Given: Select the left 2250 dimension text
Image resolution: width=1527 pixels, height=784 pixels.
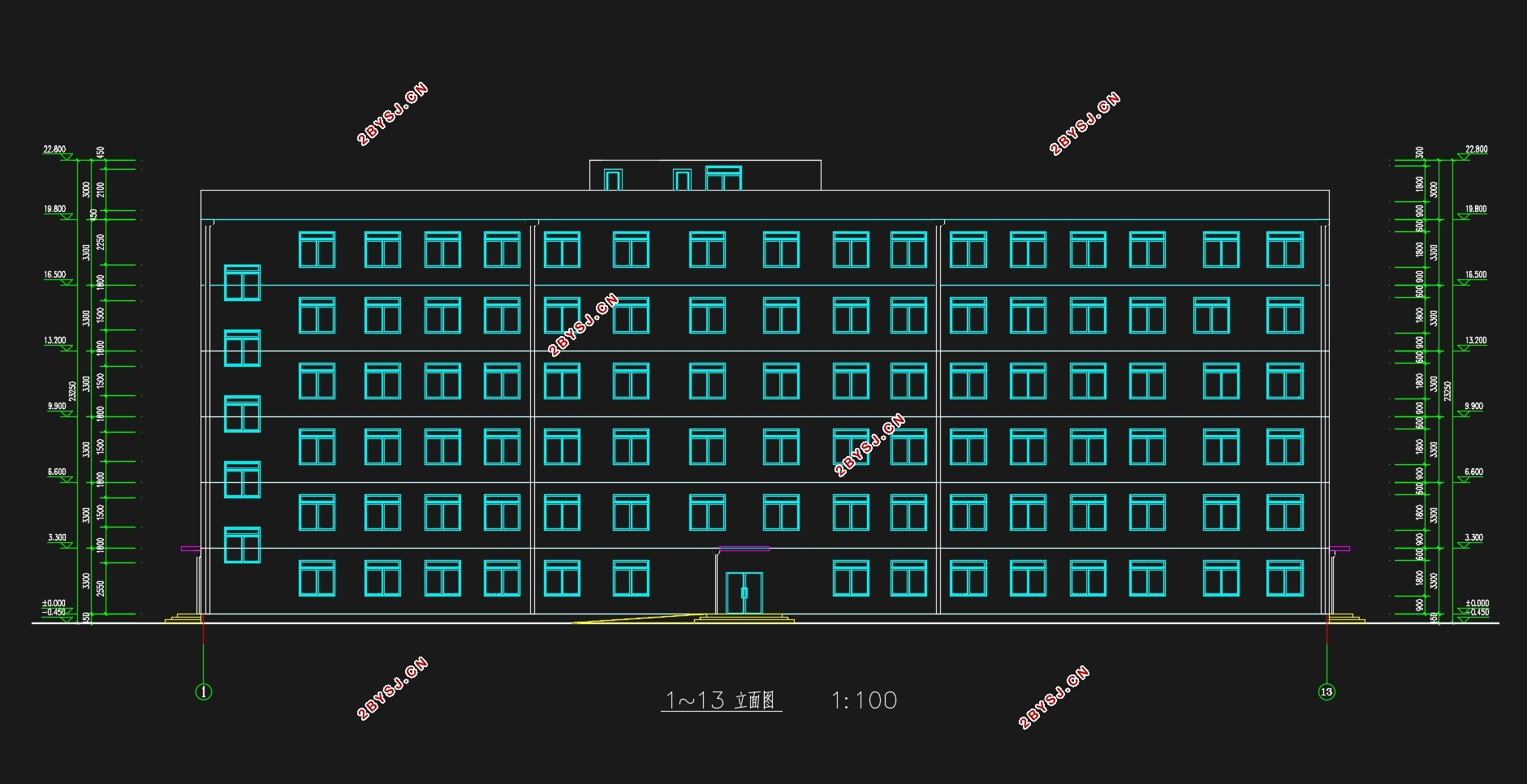Looking at the screenshot, I should click(101, 242).
